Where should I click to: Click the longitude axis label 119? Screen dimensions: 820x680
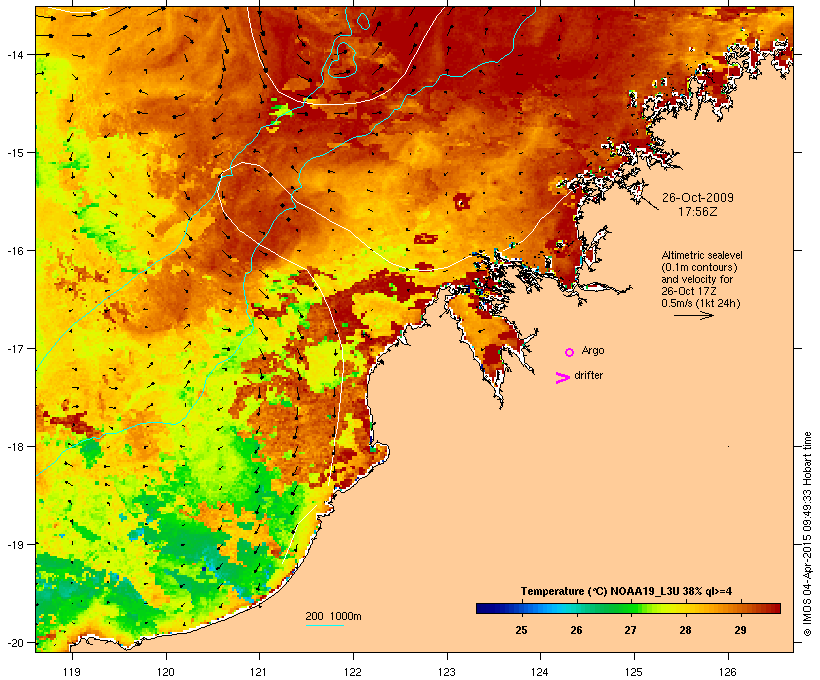pyautogui.click(x=72, y=672)
